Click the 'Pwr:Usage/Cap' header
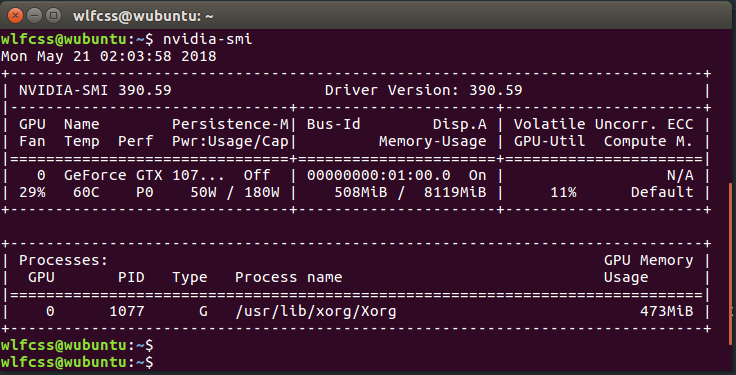Viewport: 736px width, 375px height. coord(230,141)
